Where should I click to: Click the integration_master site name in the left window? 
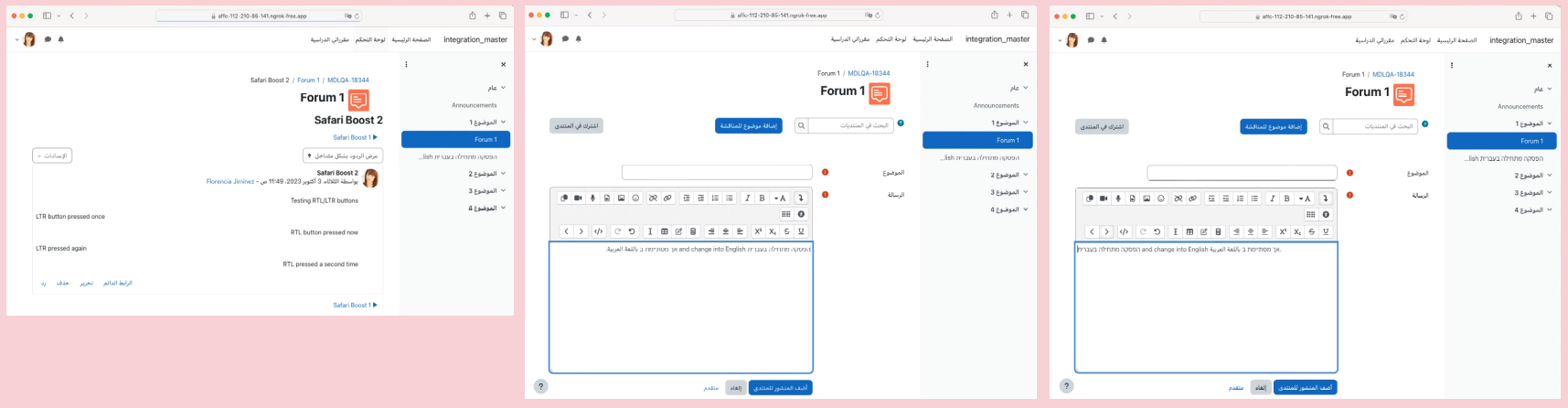tap(475, 40)
